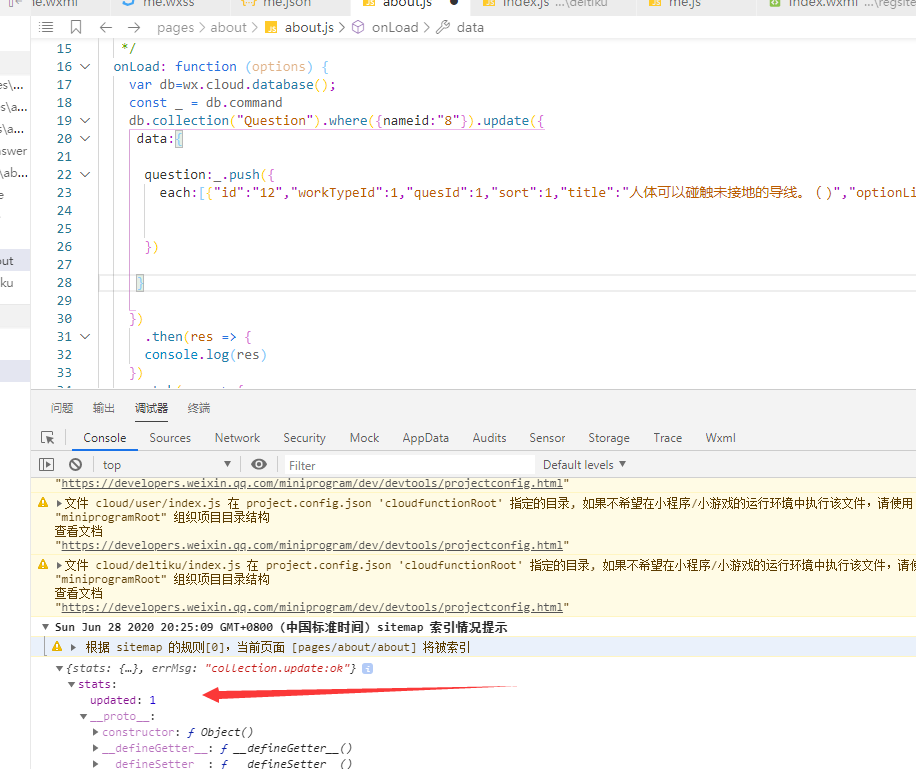This screenshot has width=916, height=769.
Task: Collapse the collection.update:ok result object
Action: click(x=59, y=668)
